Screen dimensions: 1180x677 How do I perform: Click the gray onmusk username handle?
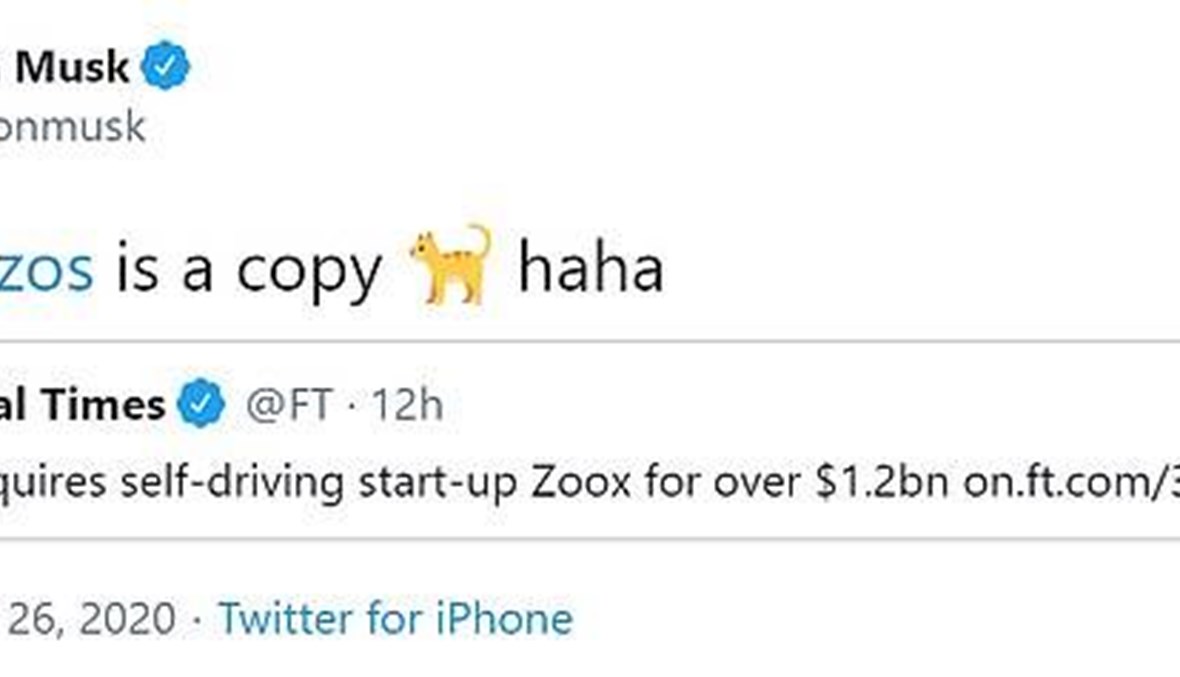click(x=72, y=127)
